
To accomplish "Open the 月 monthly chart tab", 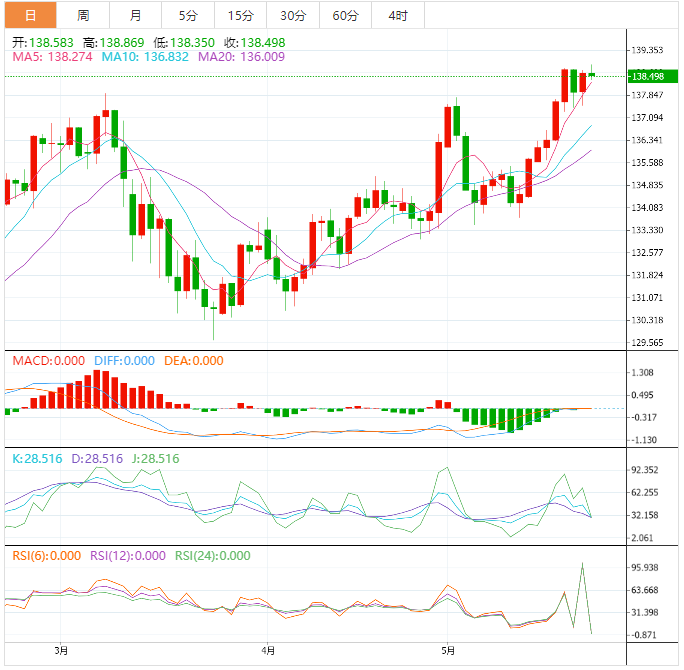I will click(135, 15).
